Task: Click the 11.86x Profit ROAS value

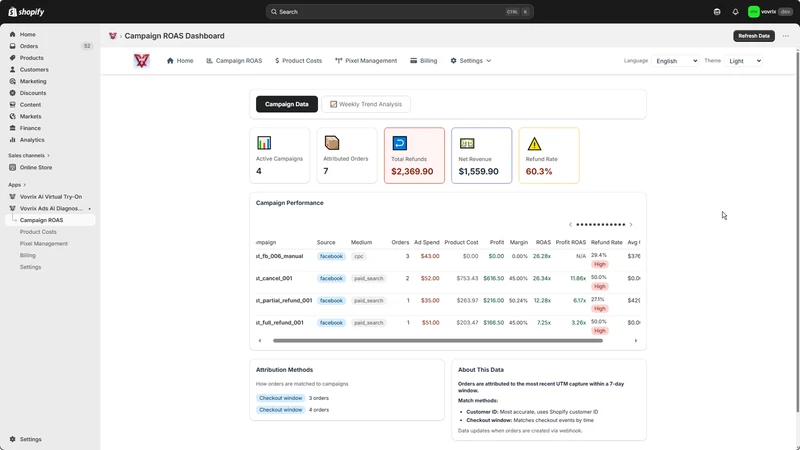Action: [578, 278]
